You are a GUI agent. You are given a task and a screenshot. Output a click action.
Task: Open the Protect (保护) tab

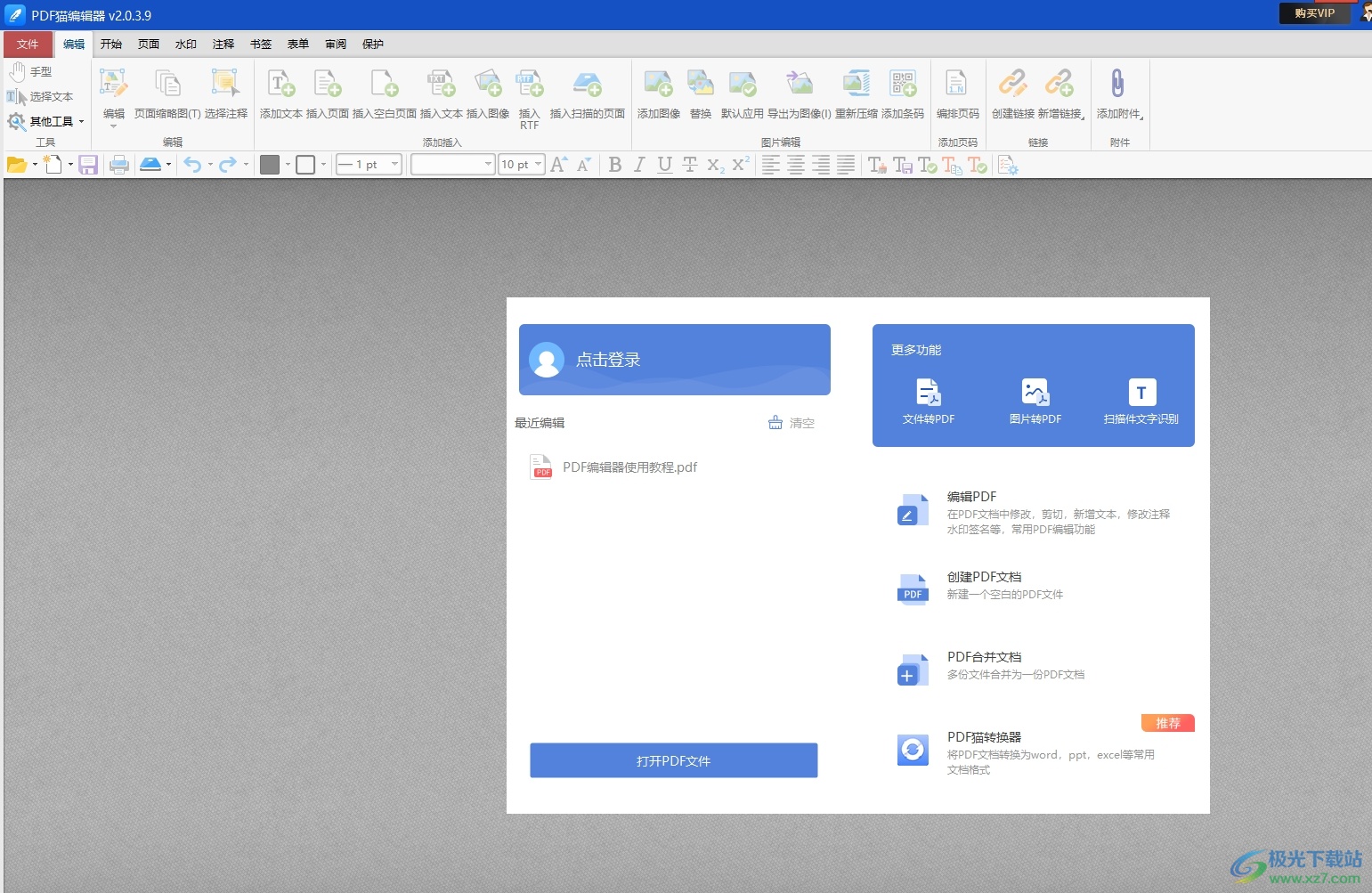(373, 44)
